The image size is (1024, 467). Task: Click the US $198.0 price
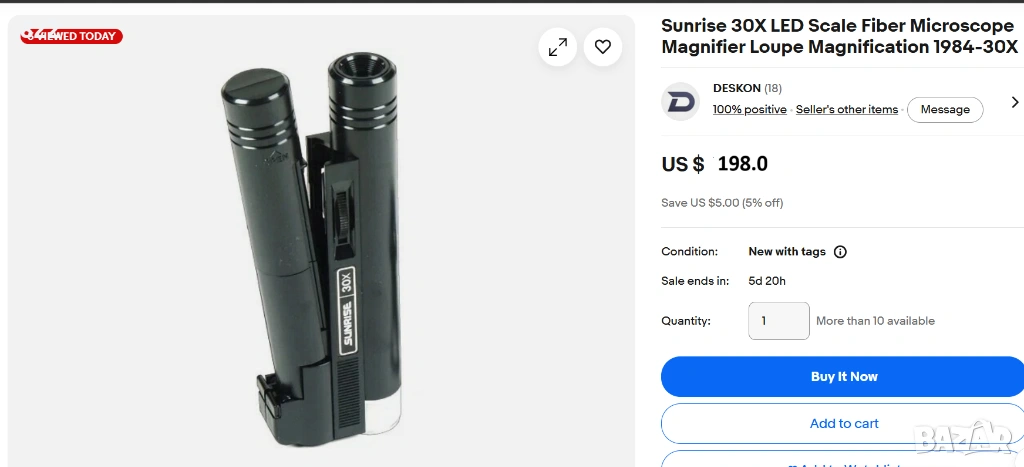tap(715, 164)
